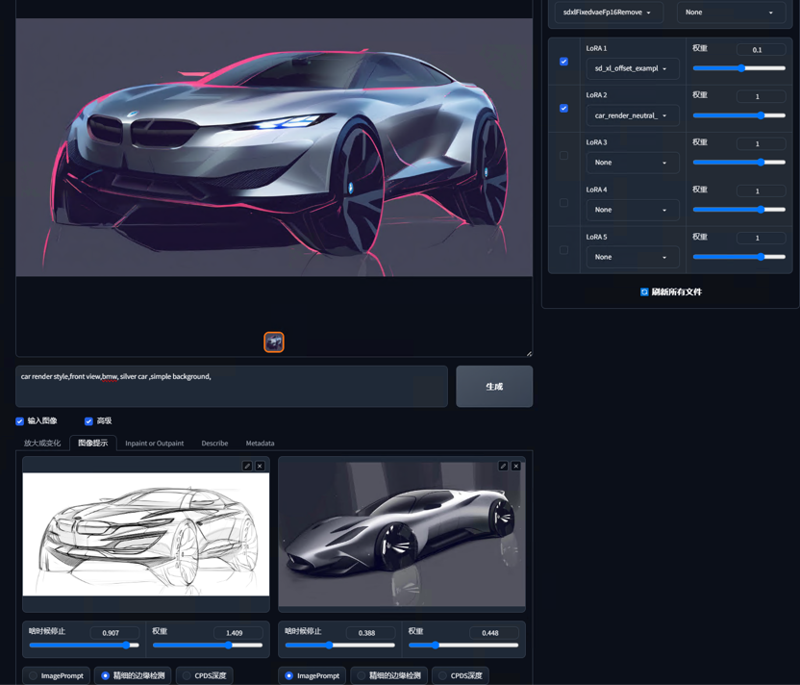Open the None dropdown beside the model selector

(731, 12)
